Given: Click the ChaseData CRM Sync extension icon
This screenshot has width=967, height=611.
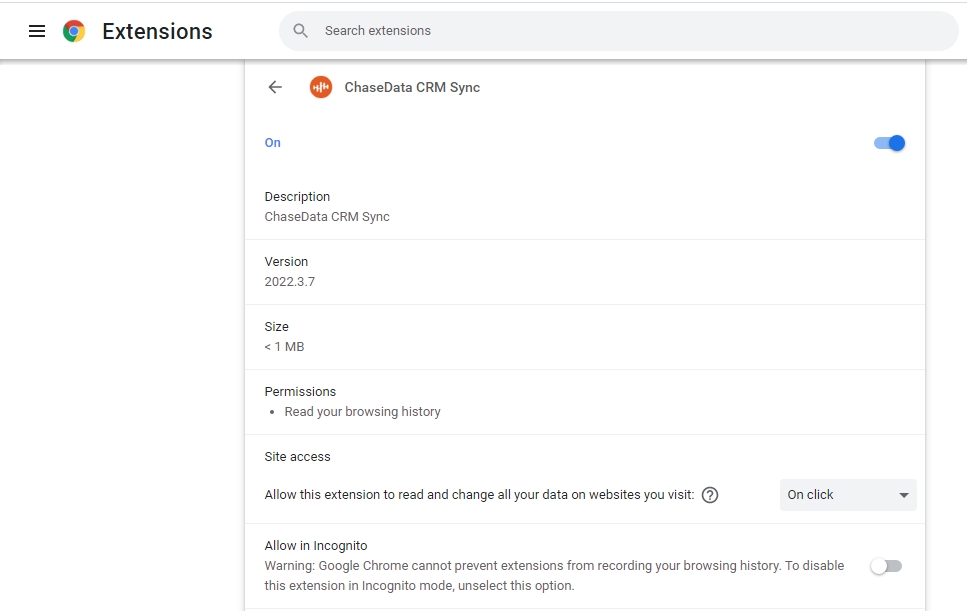Looking at the screenshot, I should pos(321,87).
